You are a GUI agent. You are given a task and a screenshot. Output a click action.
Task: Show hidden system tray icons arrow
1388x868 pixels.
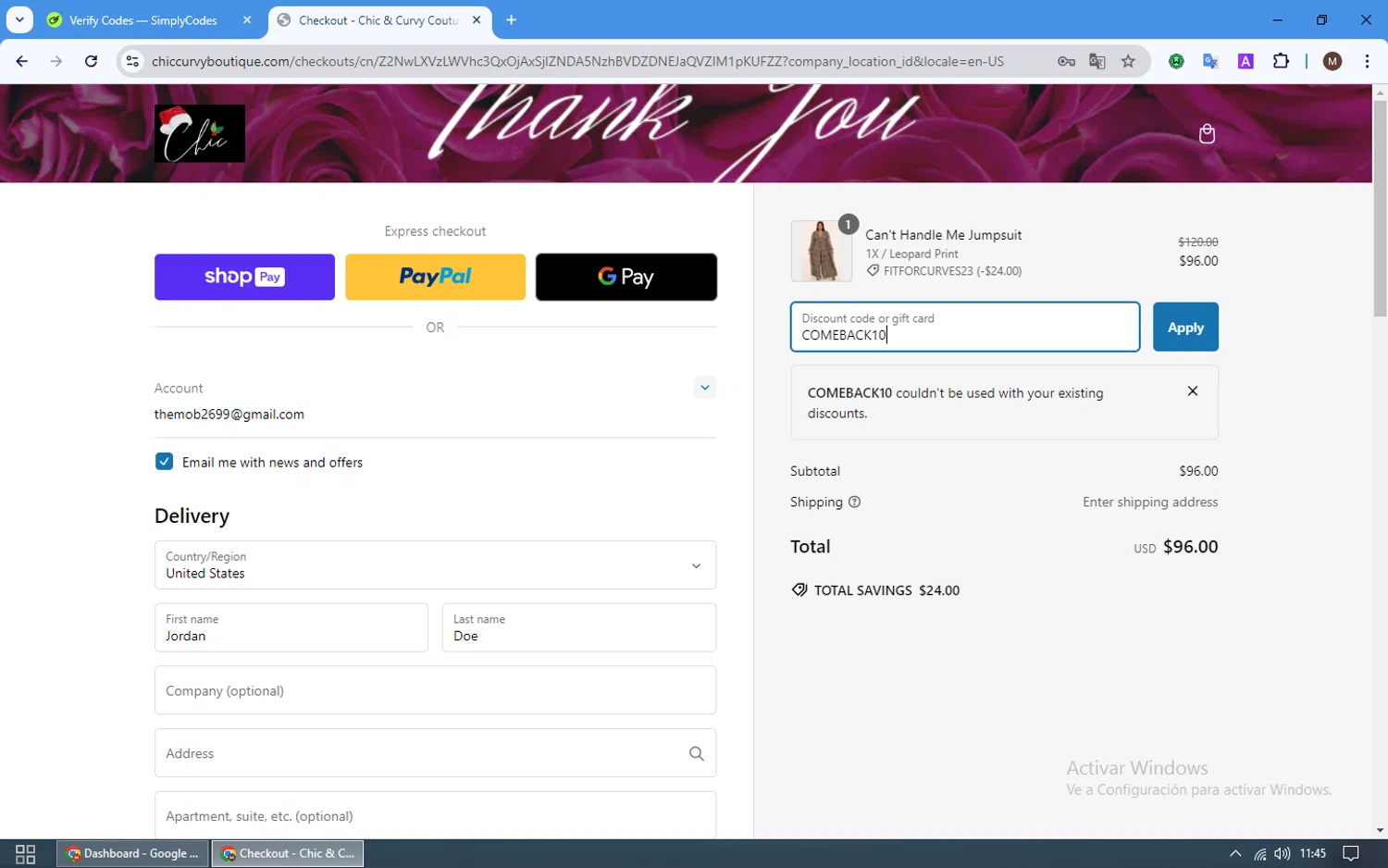coord(1235,853)
